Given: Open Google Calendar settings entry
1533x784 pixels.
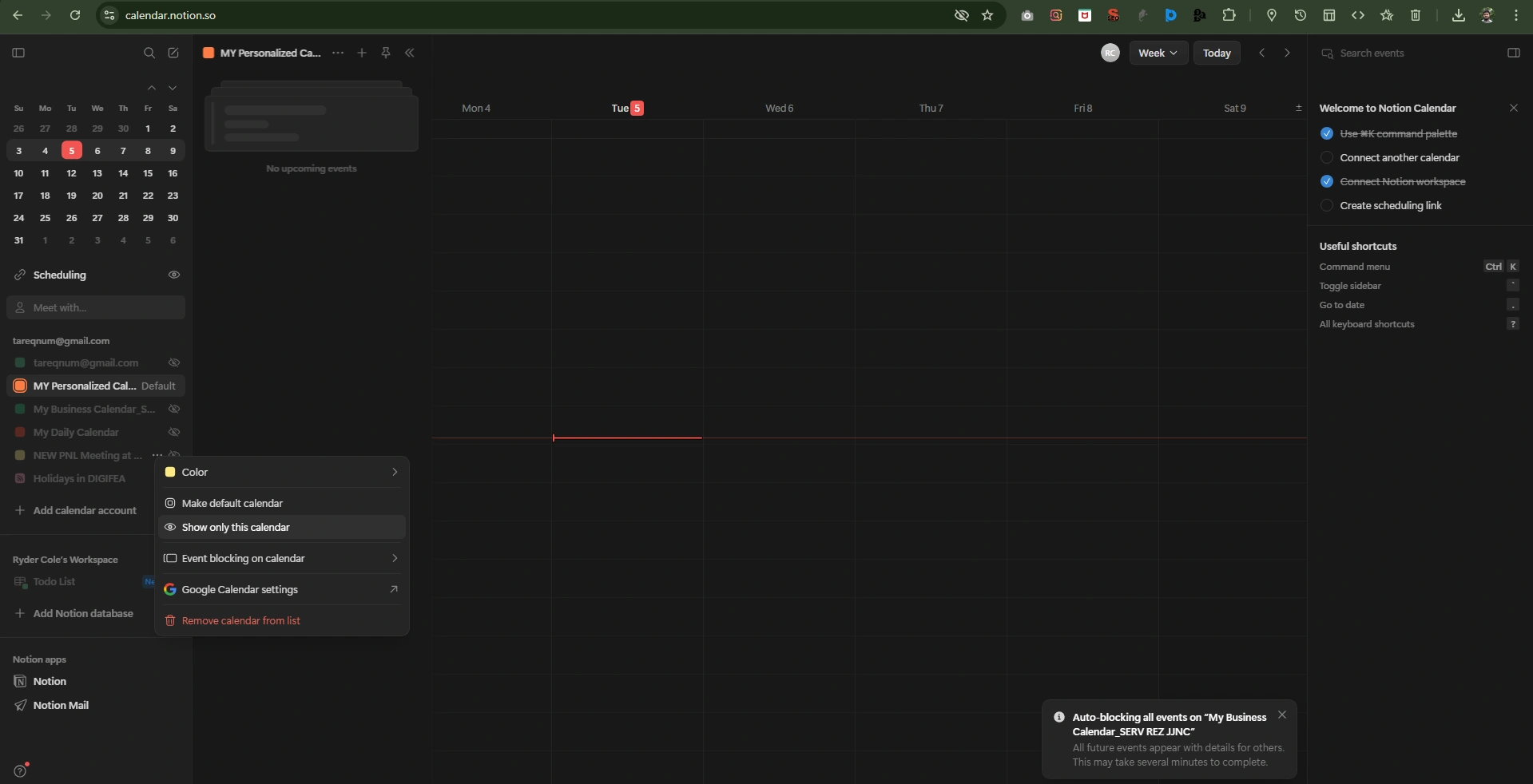Looking at the screenshot, I should (x=282, y=589).
